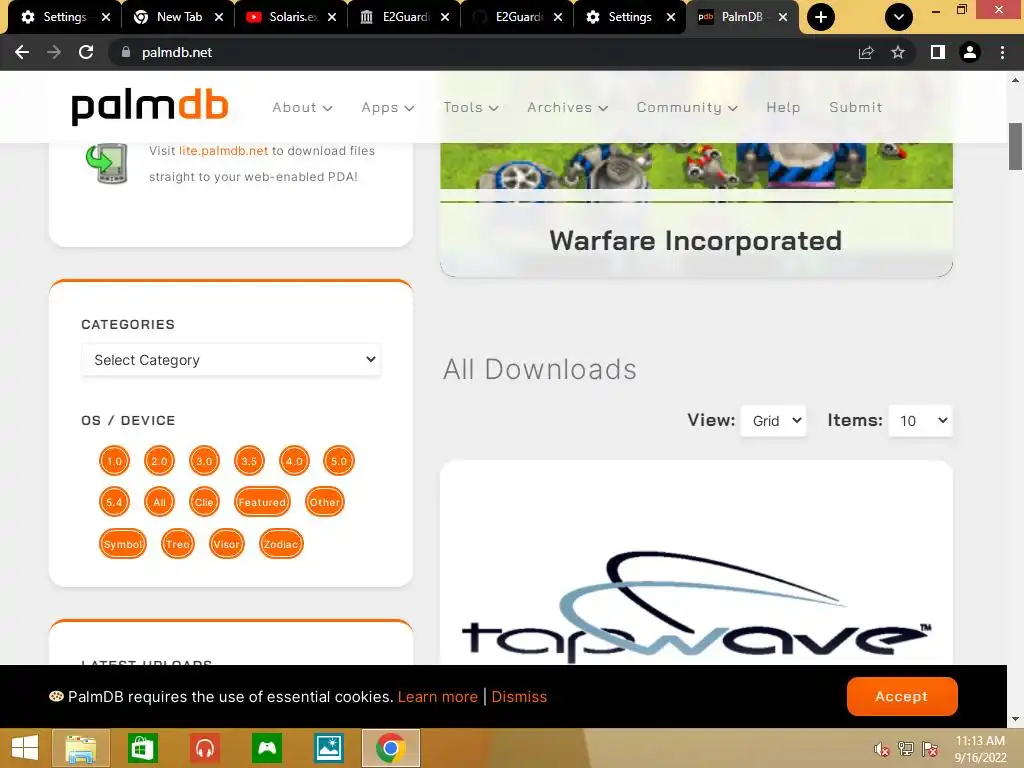This screenshot has height=768, width=1024.
Task: Close the Solaris YouTube tab
Action: point(332,17)
